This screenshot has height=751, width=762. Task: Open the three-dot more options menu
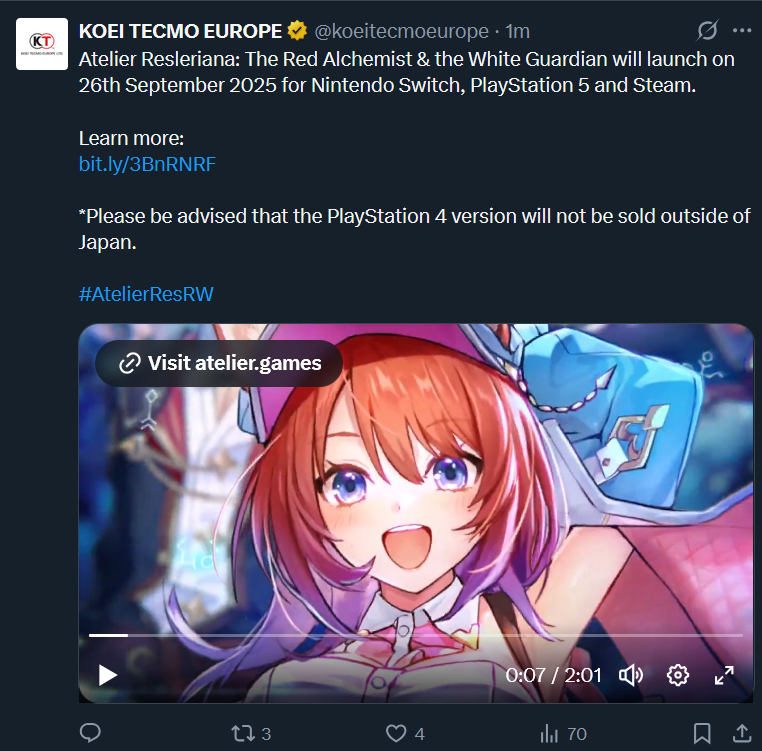742,31
